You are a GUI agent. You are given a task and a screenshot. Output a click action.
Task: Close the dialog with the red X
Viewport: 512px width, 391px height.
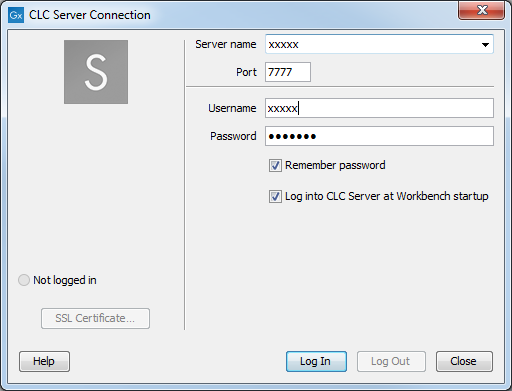[482, 10]
